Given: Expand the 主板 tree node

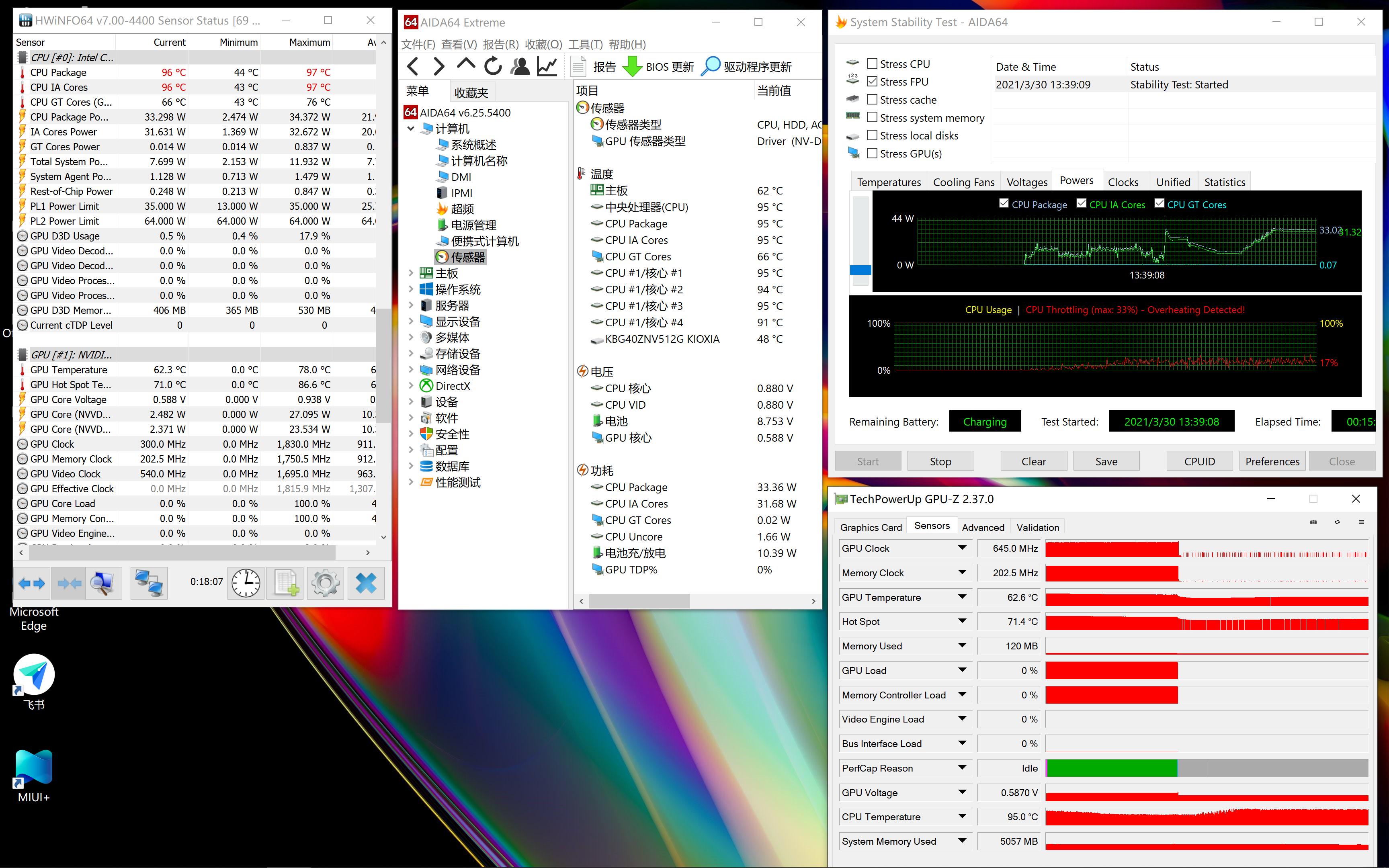Looking at the screenshot, I should click(411, 273).
